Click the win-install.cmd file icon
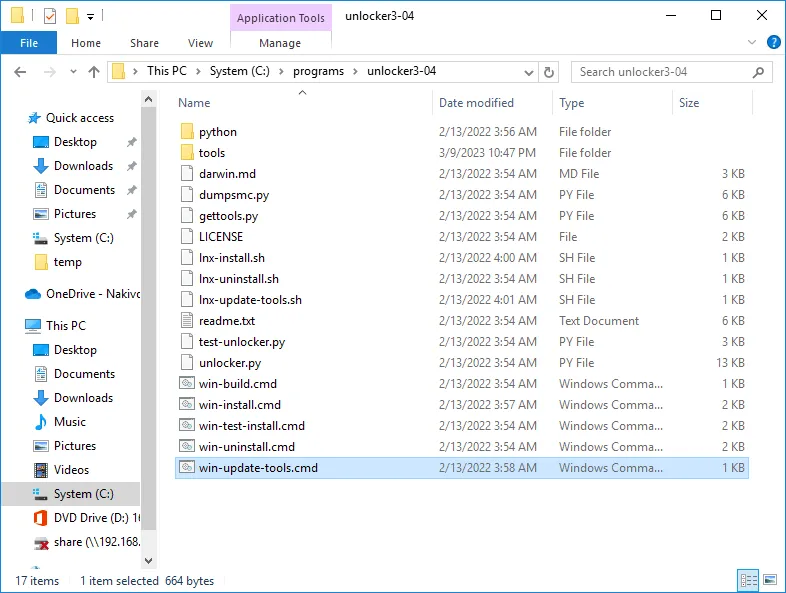Screen dimensions: 786x593 tap(187, 405)
